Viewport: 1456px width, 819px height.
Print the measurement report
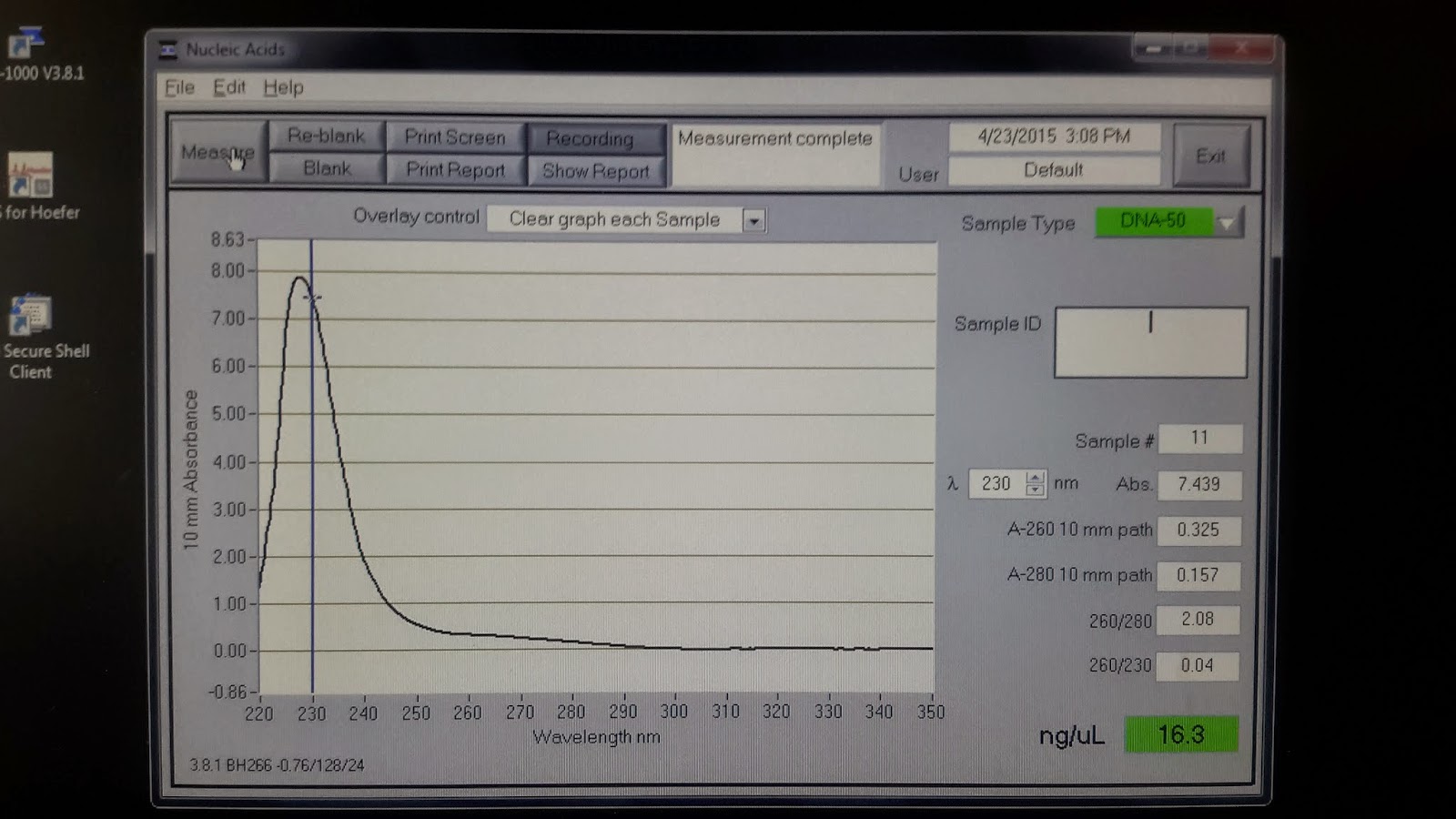click(455, 169)
